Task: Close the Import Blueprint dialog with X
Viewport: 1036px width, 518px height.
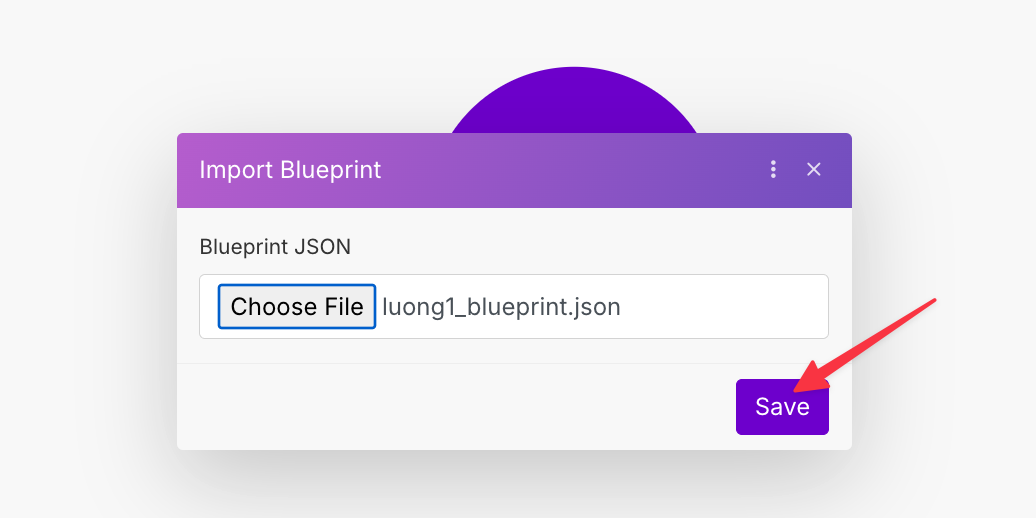Action: tap(814, 170)
